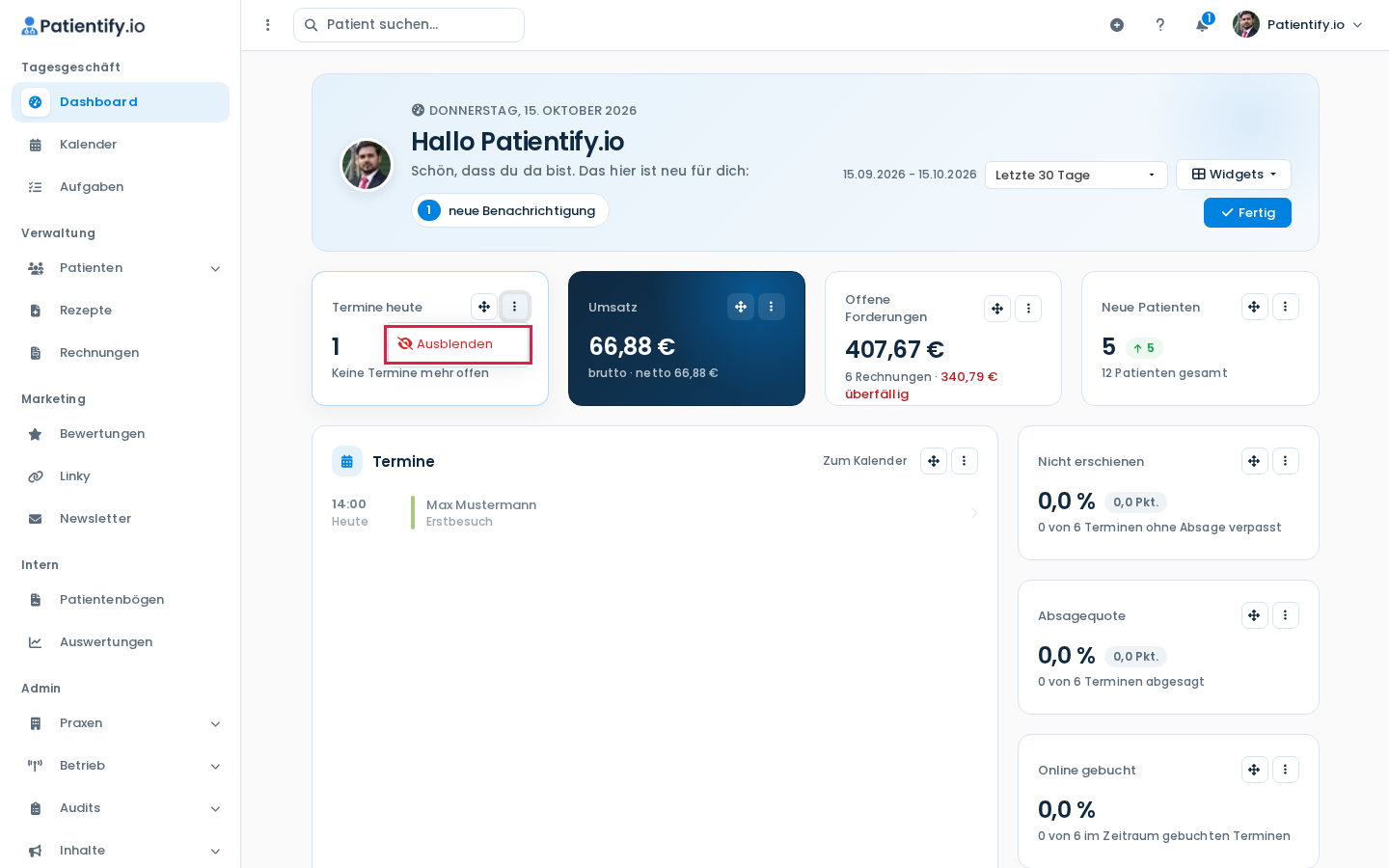The width and height of the screenshot is (1389, 868).
Task: Hide the widget via Ausblenden
Action: point(457,344)
